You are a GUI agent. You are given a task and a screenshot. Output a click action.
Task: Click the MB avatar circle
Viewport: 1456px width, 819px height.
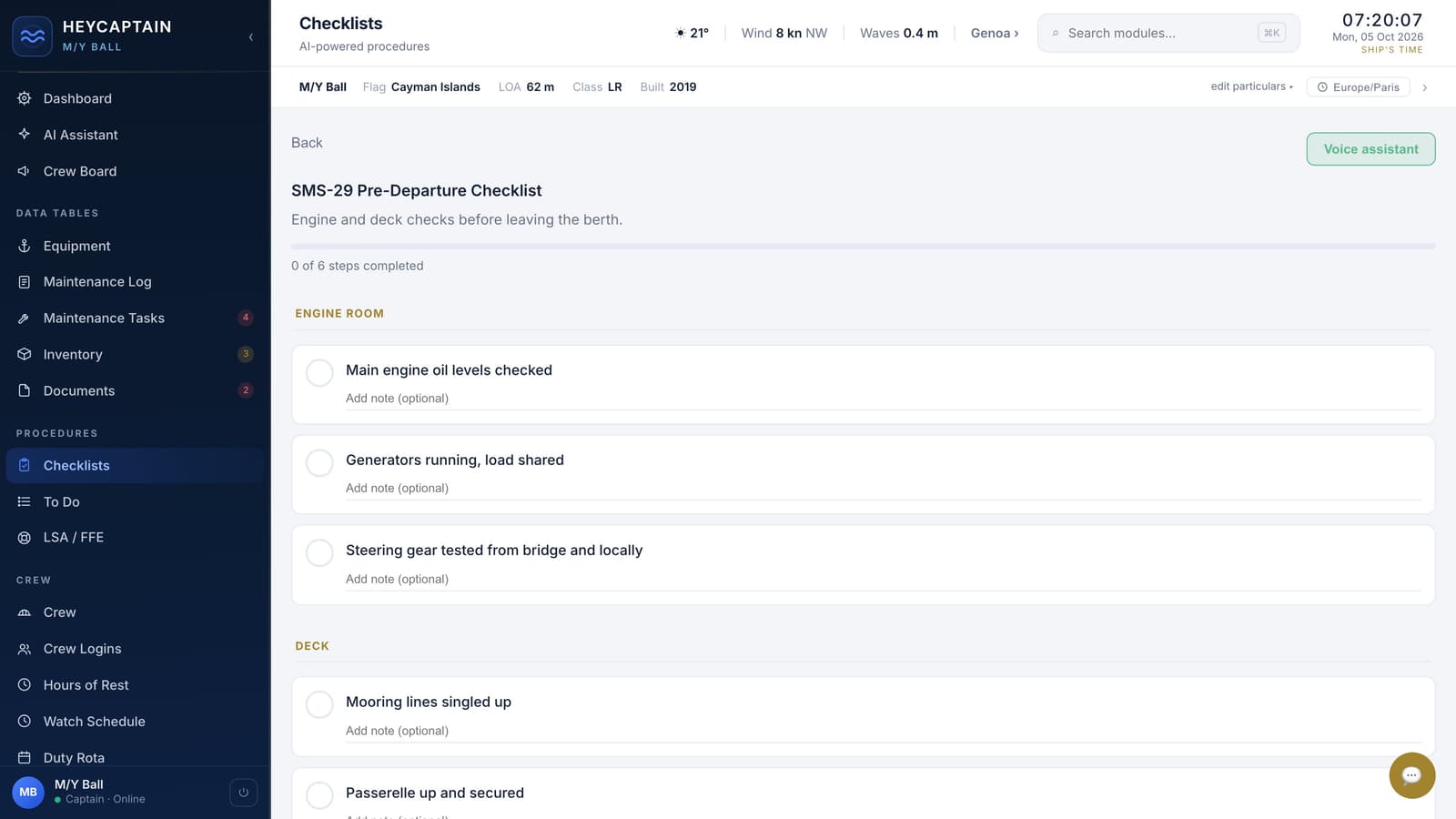tap(28, 792)
